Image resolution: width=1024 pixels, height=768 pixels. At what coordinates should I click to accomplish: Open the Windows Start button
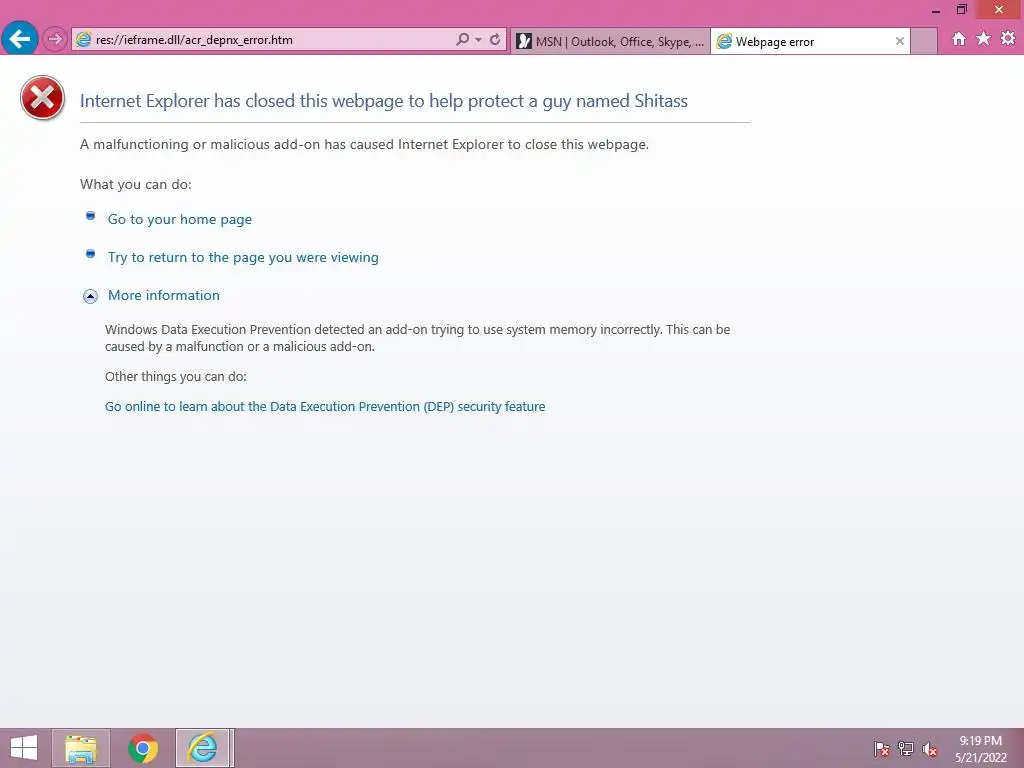[x=24, y=748]
